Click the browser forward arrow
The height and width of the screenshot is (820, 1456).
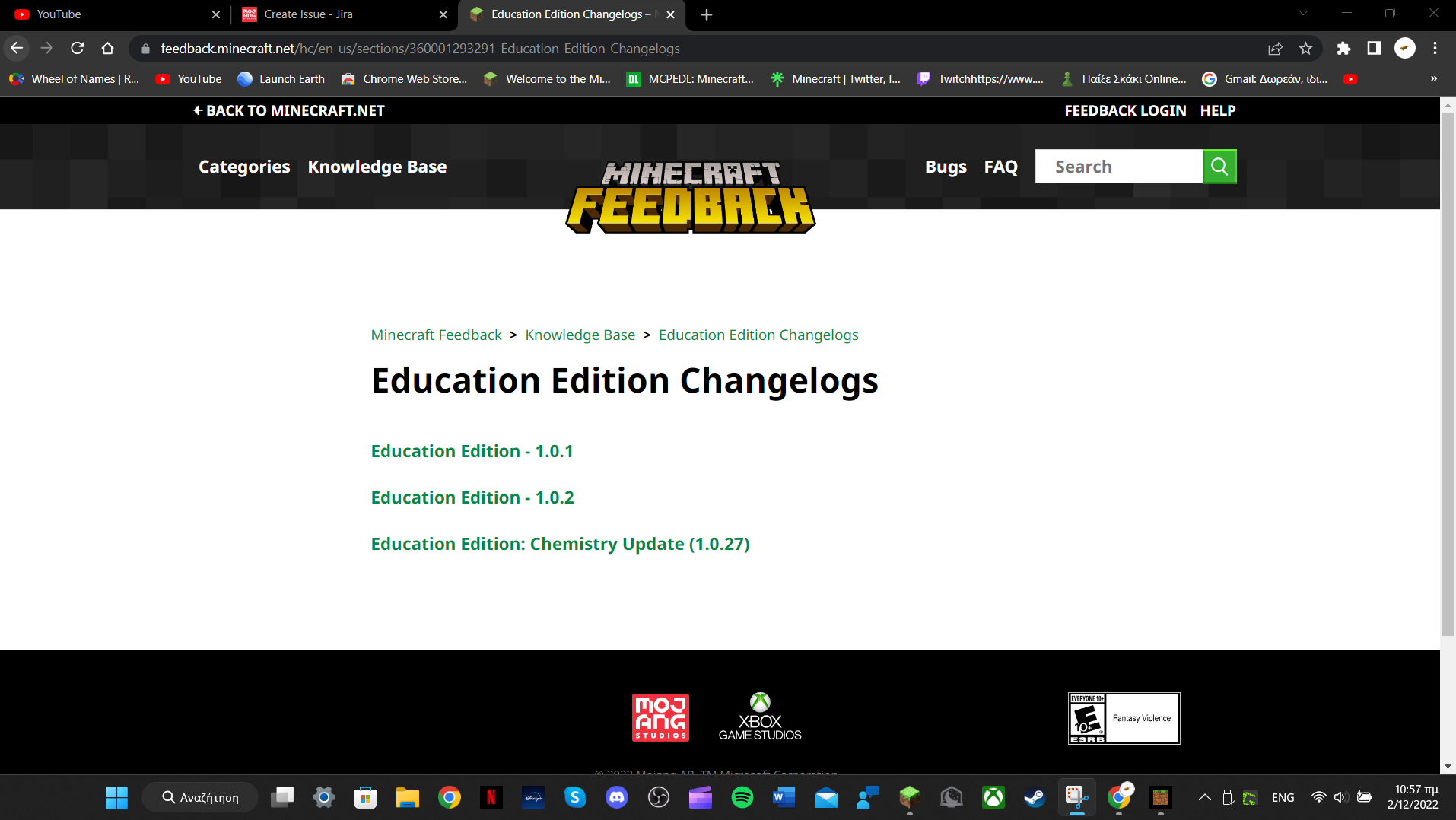coord(47,48)
